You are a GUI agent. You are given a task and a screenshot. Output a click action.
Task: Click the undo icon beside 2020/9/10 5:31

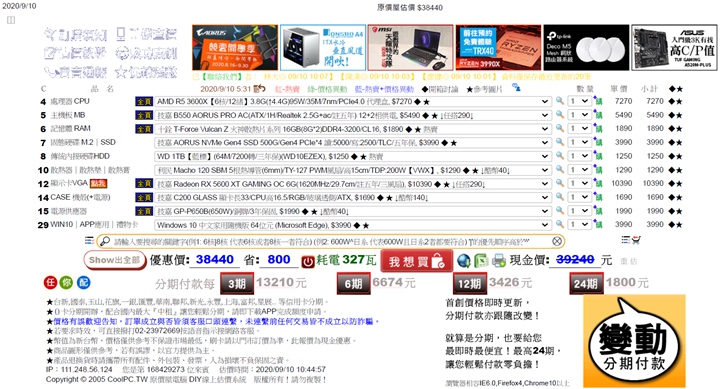[x=259, y=89]
